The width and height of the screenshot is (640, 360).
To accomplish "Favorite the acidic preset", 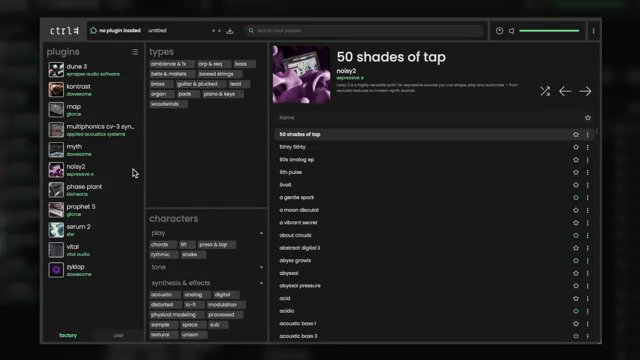I will click(x=576, y=311).
